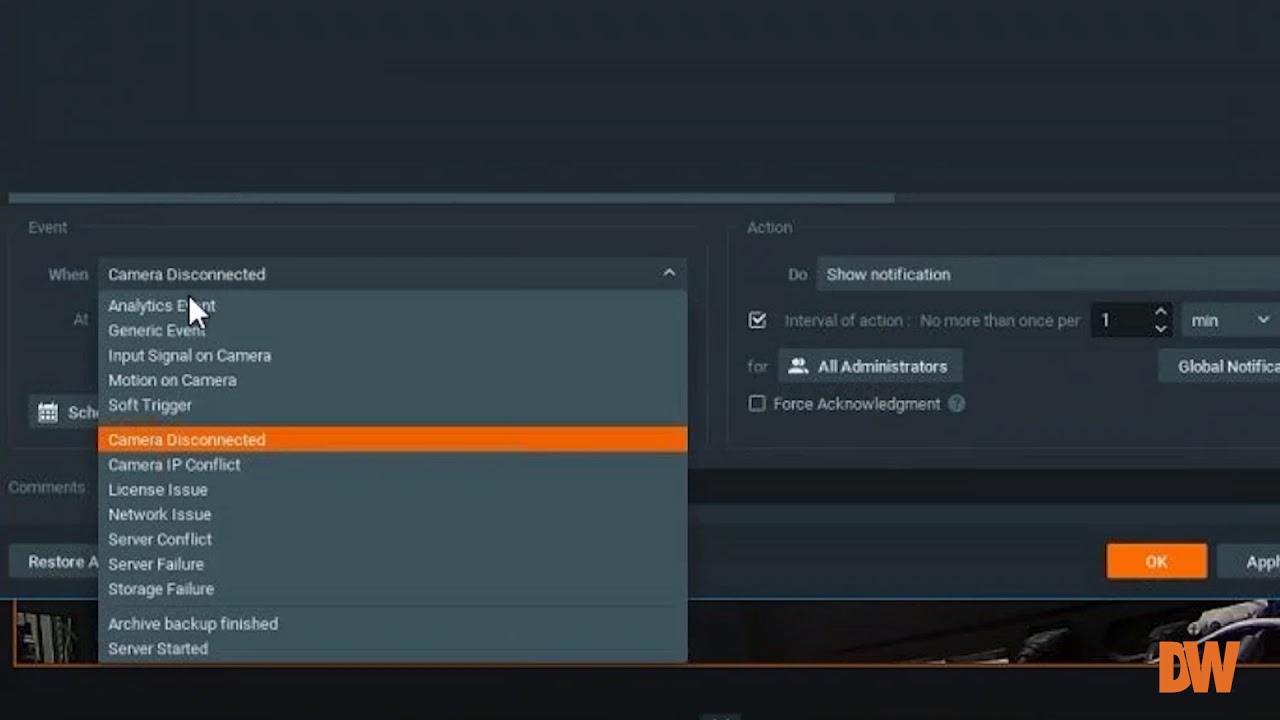Screen dimensions: 1280x720
Task: Click the Schedule calendar icon
Action: click(48, 412)
